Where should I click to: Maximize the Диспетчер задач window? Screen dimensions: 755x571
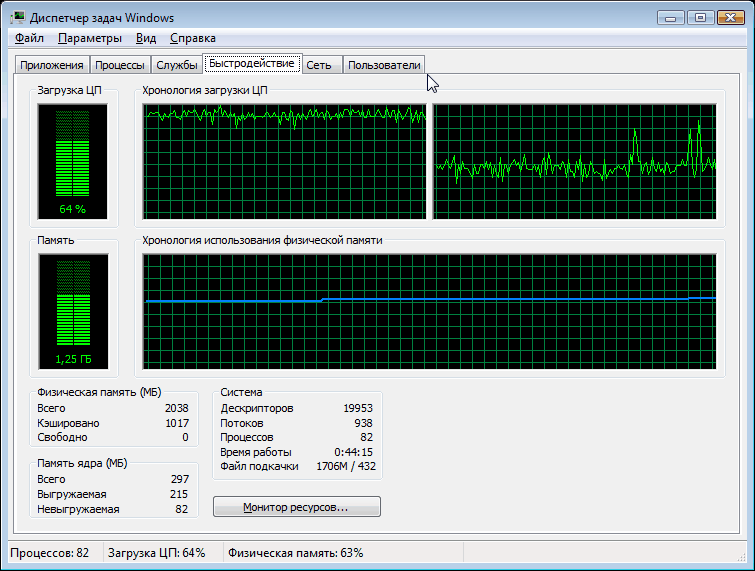coord(700,18)
